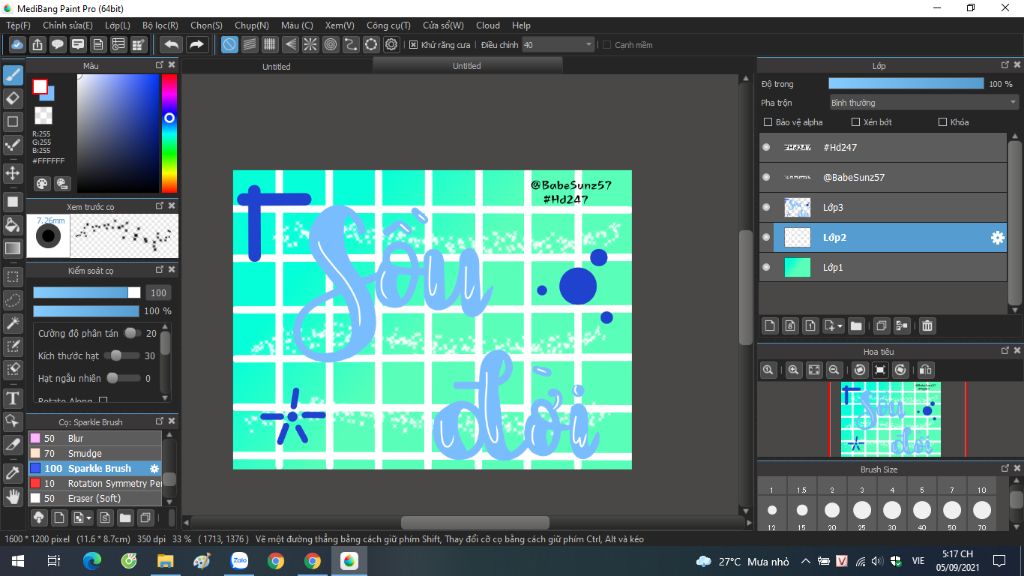Select the Move tool with four arrows

tap(12, 173)
